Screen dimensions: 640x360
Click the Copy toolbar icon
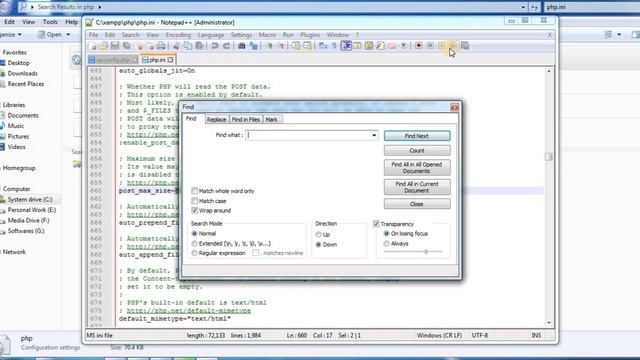[x=188, y=46]
